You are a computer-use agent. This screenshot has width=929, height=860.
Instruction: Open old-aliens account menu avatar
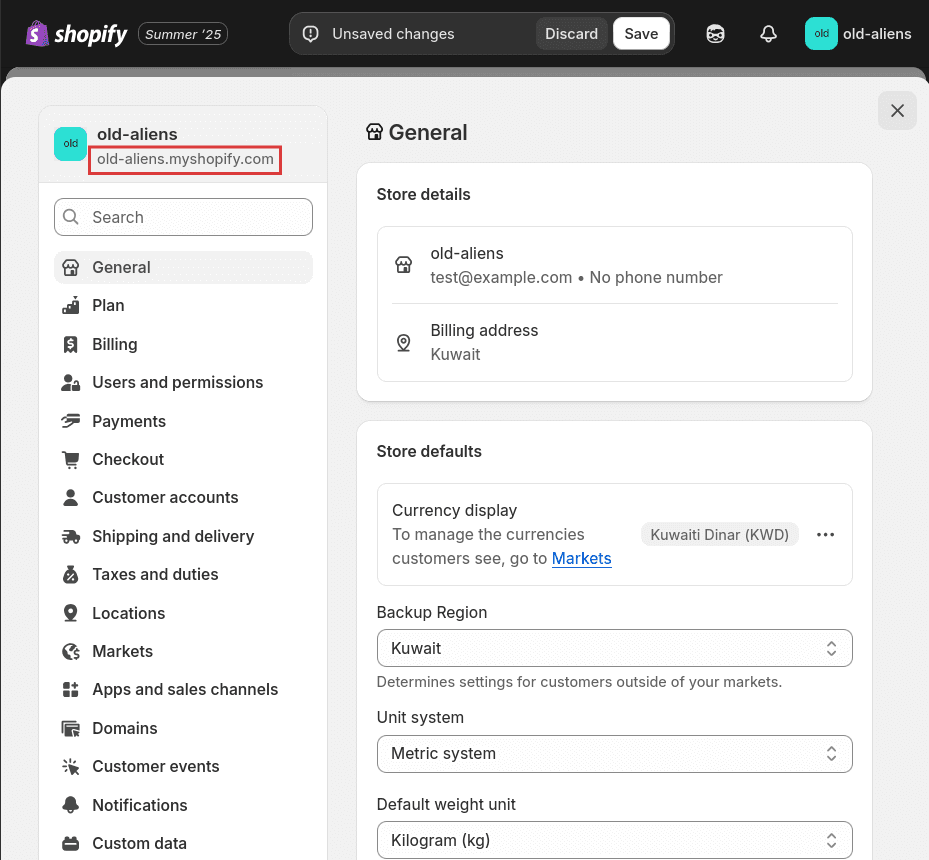[x=821, y=34]
